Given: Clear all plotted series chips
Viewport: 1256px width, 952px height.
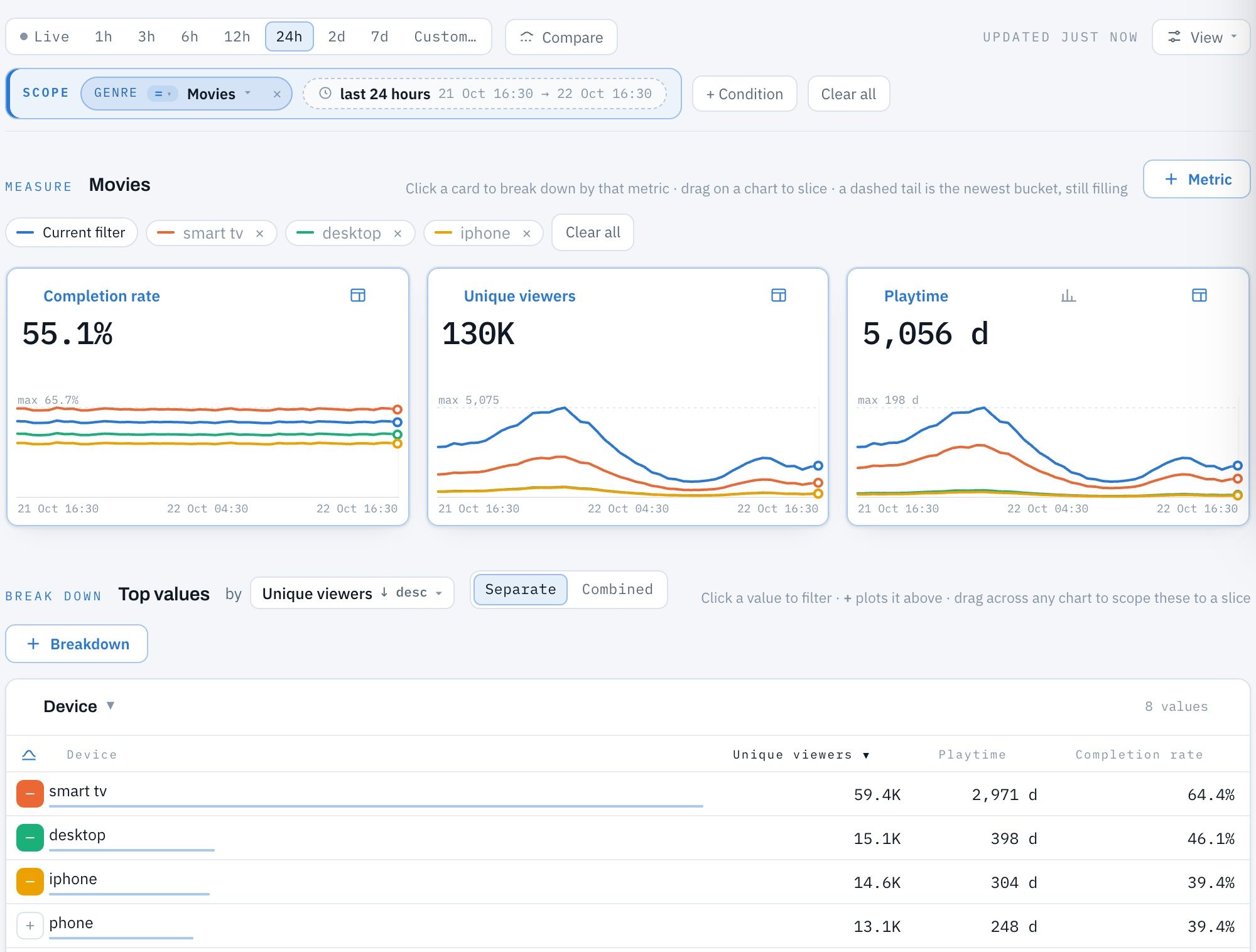Looking at the screenshot, I should (x=593, y=232).
